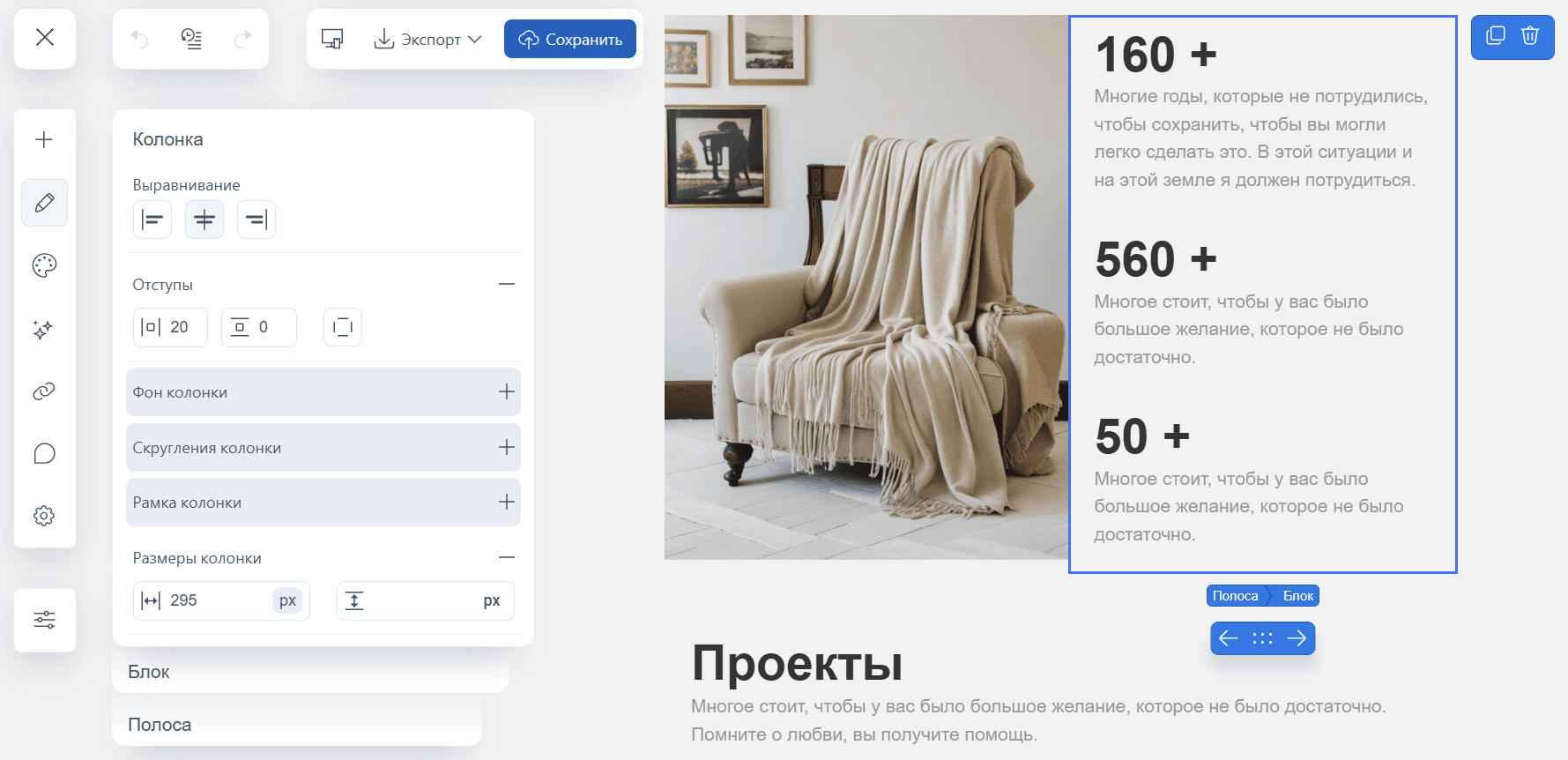Undo the last action
The image size is (1568, 760).
[139, 39]
